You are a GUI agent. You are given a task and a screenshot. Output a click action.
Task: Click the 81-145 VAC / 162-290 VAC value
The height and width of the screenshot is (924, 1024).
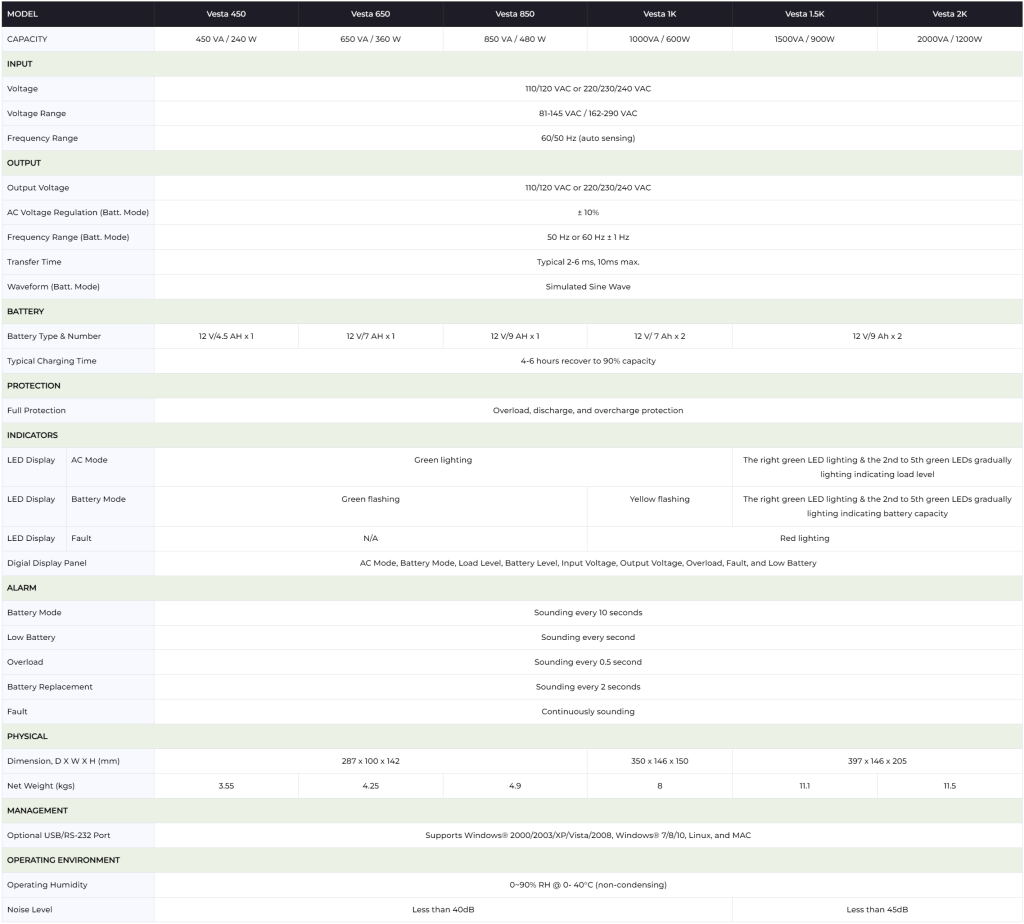(588, 114)
